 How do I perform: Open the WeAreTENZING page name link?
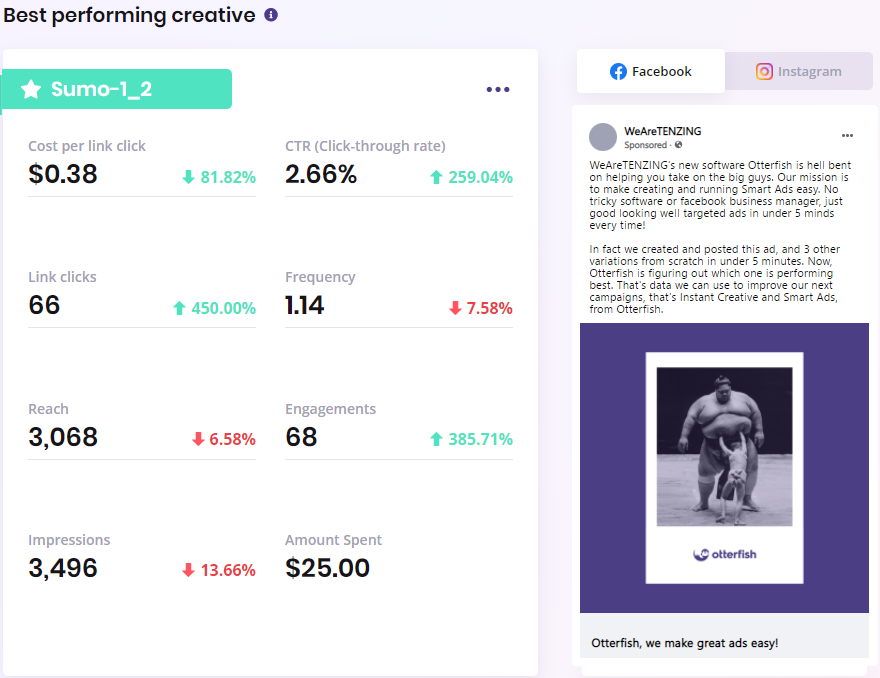coord(663,131)
